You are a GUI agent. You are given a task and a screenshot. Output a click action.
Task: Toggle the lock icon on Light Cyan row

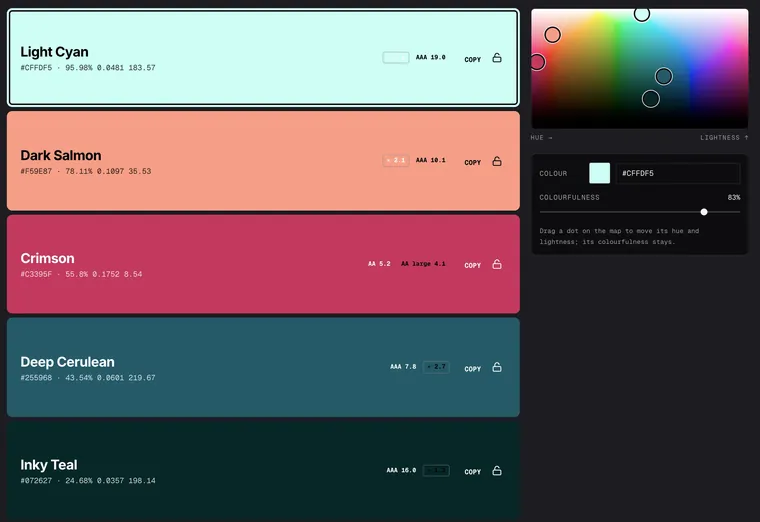coord(497,58)
